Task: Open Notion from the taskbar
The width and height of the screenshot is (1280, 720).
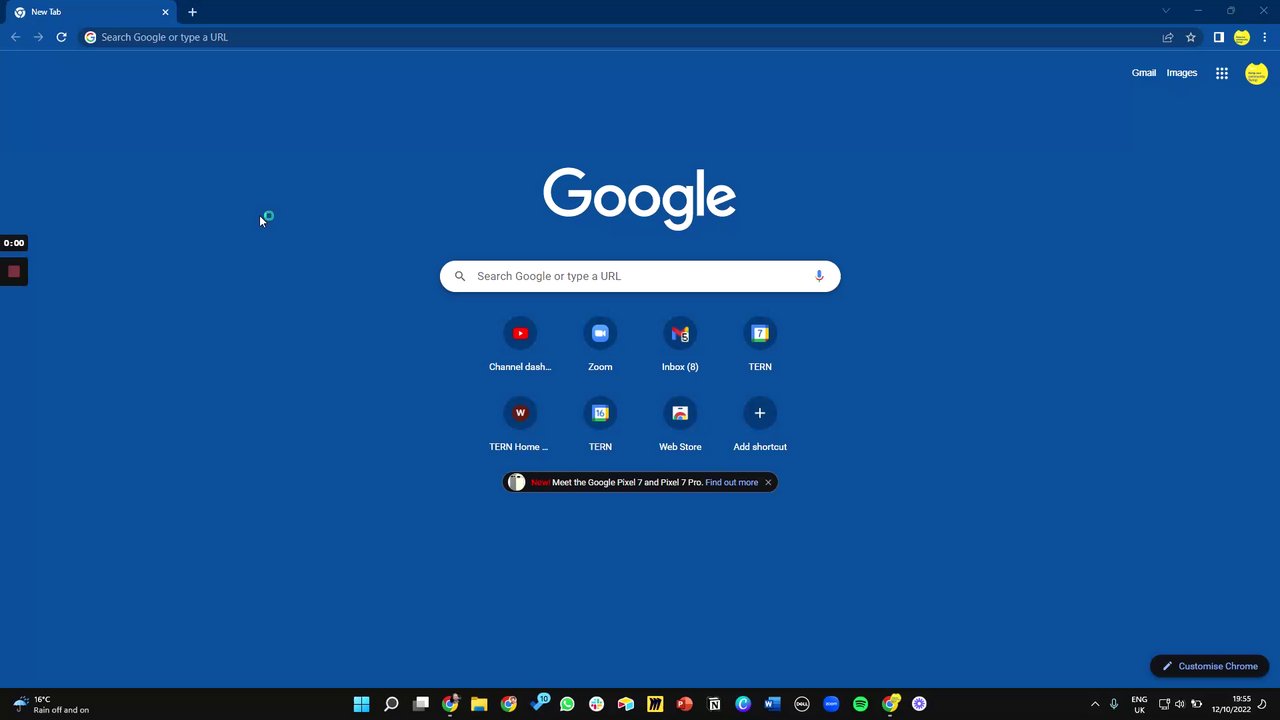Action: (x=714, y=704)
